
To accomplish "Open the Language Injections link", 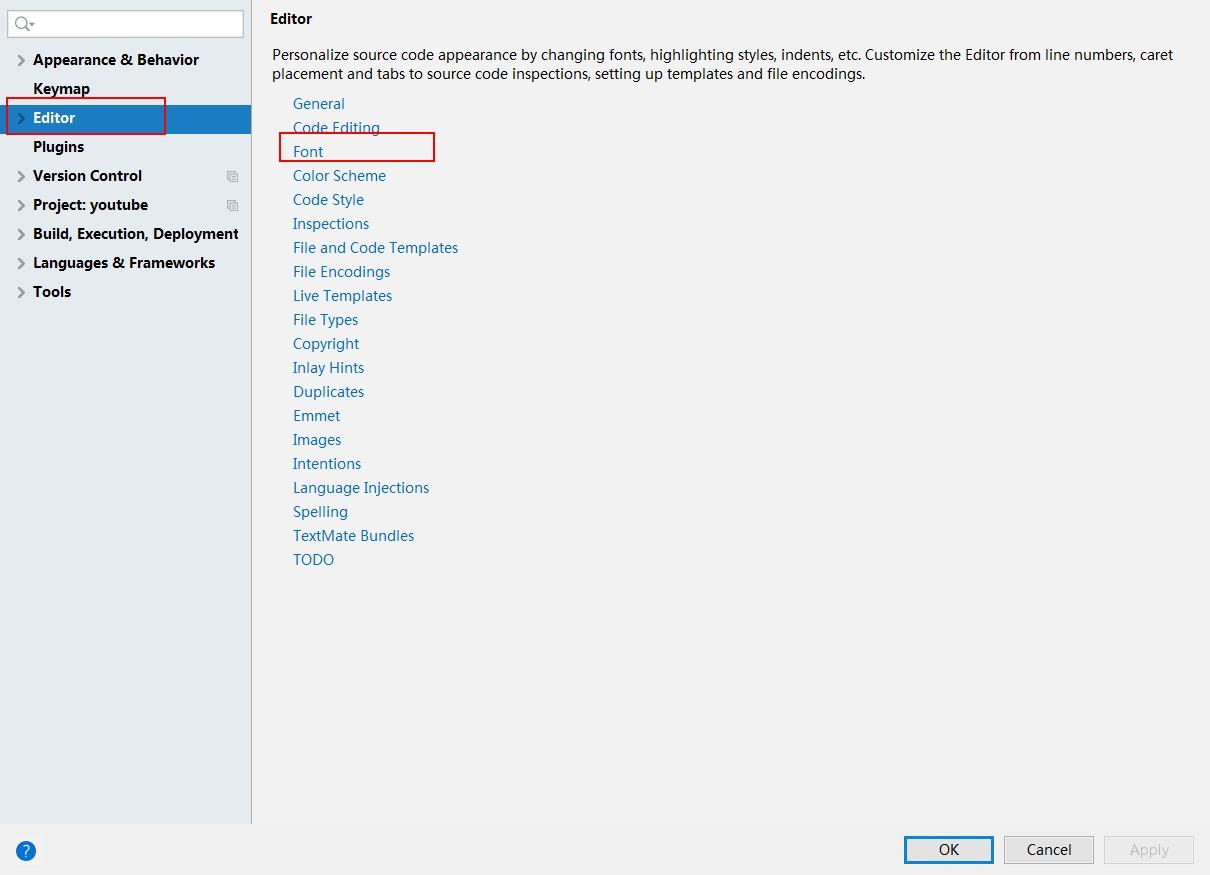I will click(361, 488).
